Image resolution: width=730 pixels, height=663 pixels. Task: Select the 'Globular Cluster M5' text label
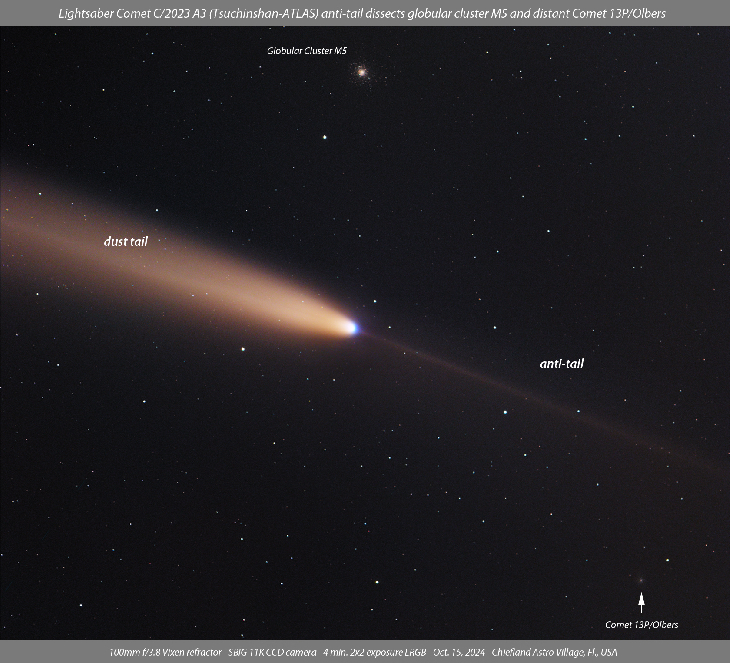(x=307, y=50)
